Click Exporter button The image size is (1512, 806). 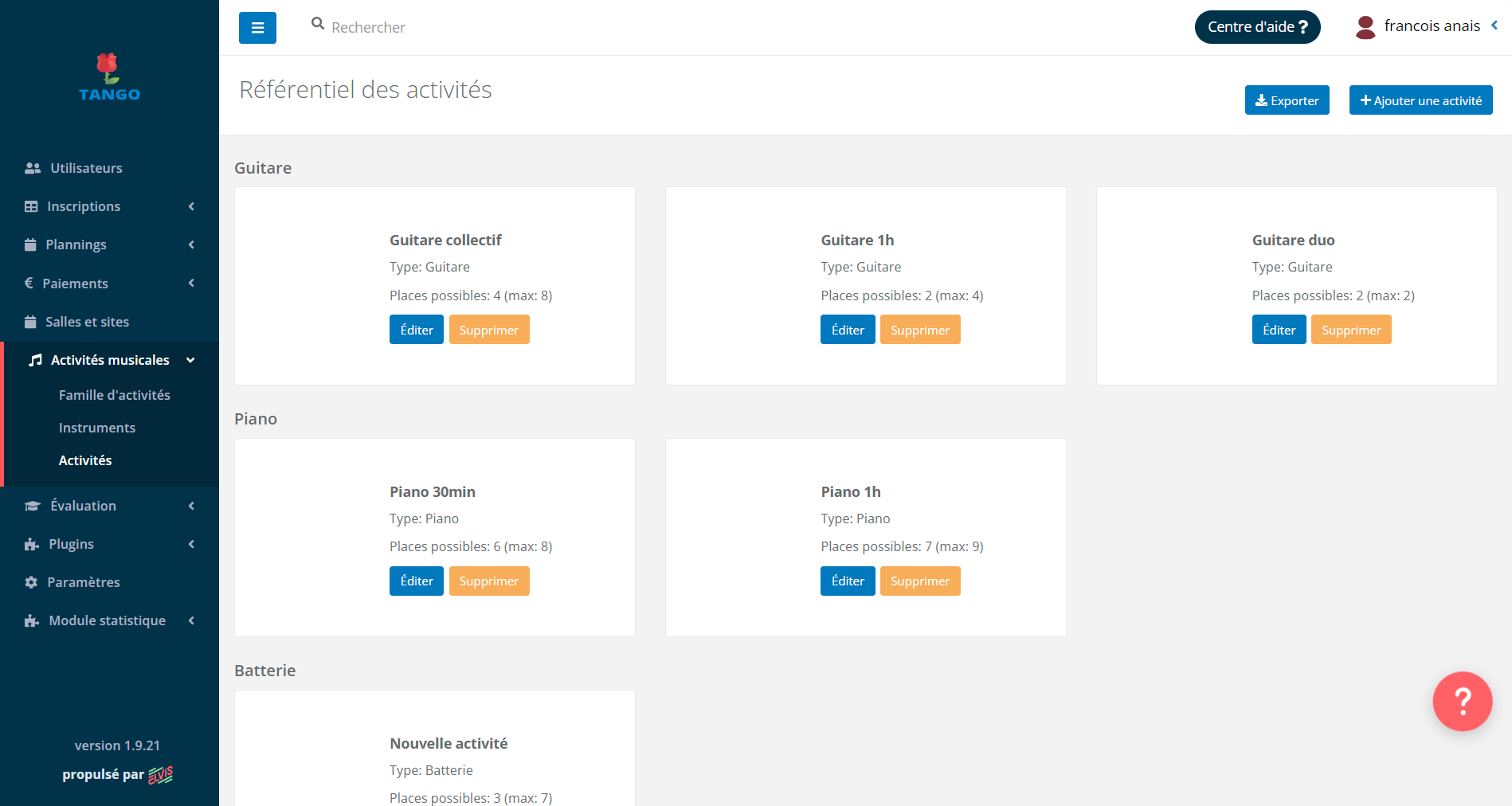1287,100
